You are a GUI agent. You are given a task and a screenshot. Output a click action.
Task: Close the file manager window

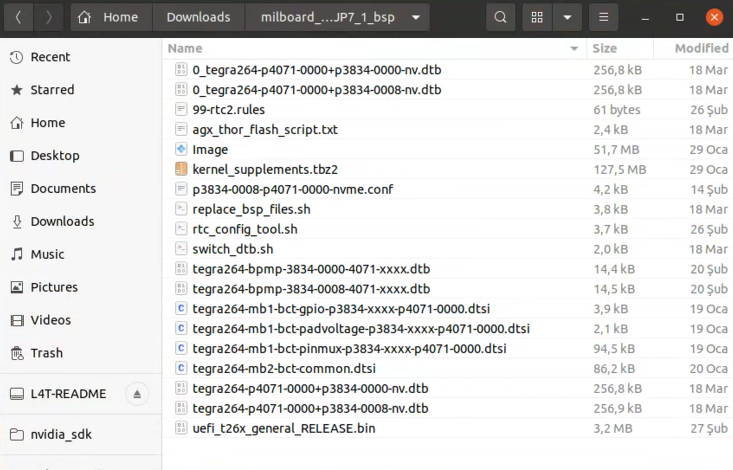[x=714, y=17]
